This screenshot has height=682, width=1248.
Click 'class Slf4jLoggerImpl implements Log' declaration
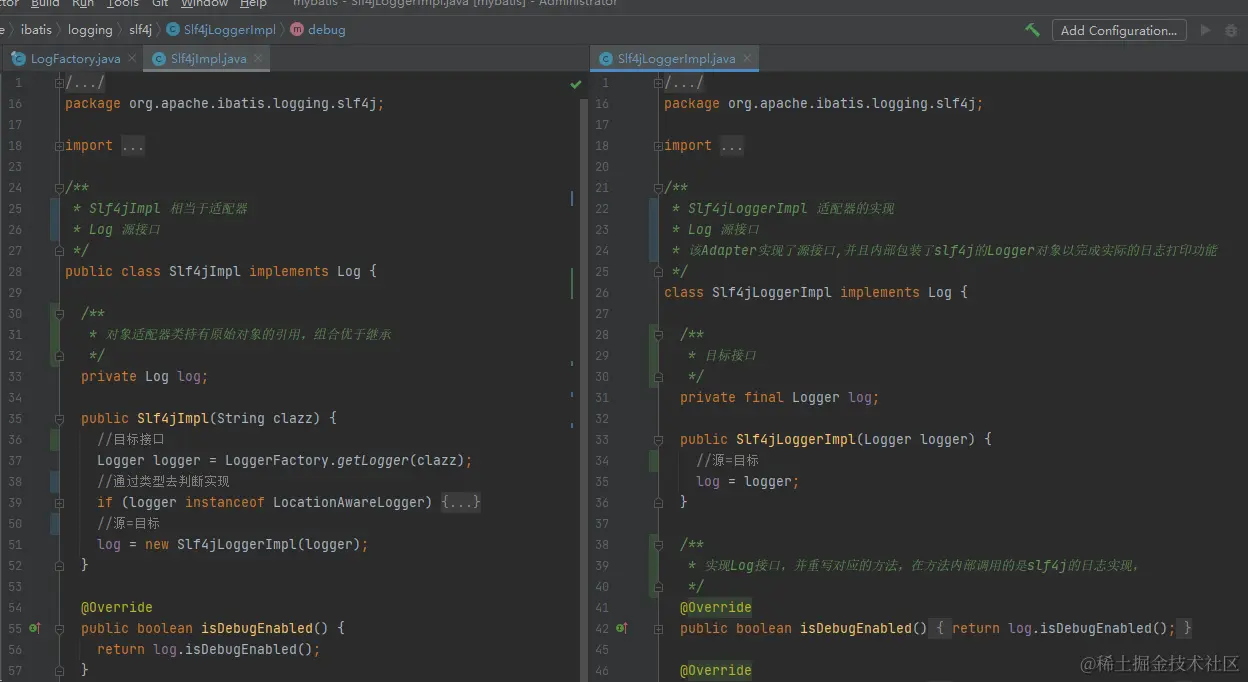(x=808, y=292)
